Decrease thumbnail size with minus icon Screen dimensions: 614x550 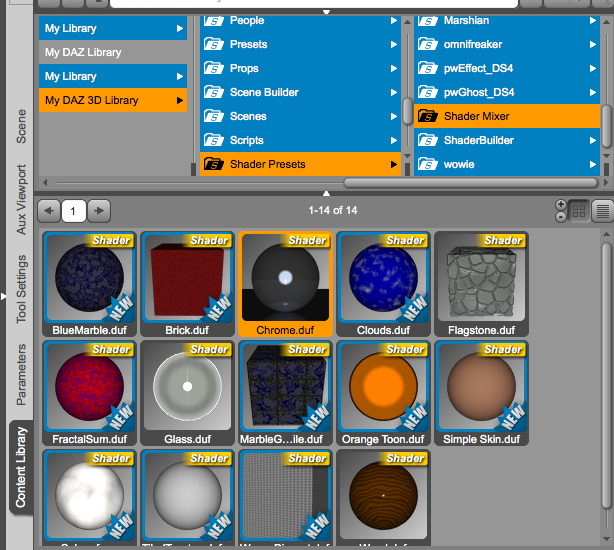click(x=561, y=216)
